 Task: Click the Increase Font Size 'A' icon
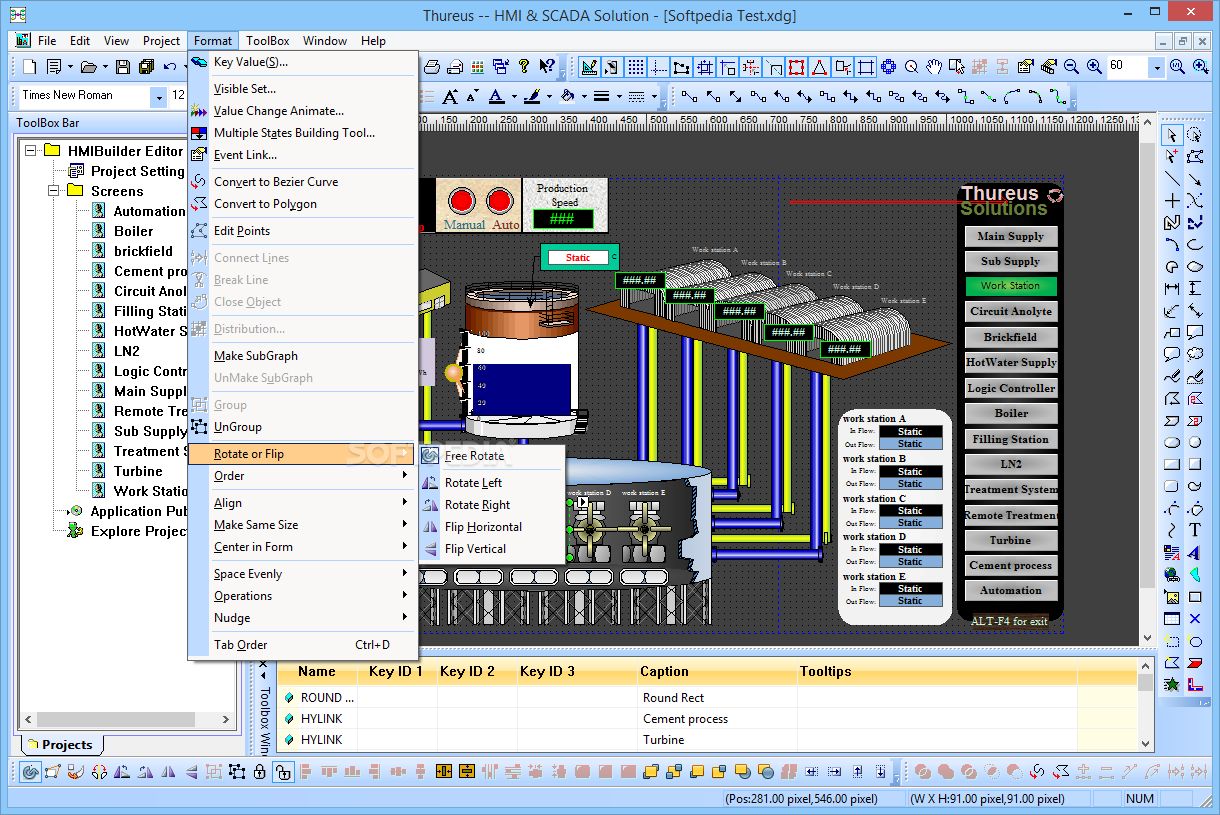(449, 97)
